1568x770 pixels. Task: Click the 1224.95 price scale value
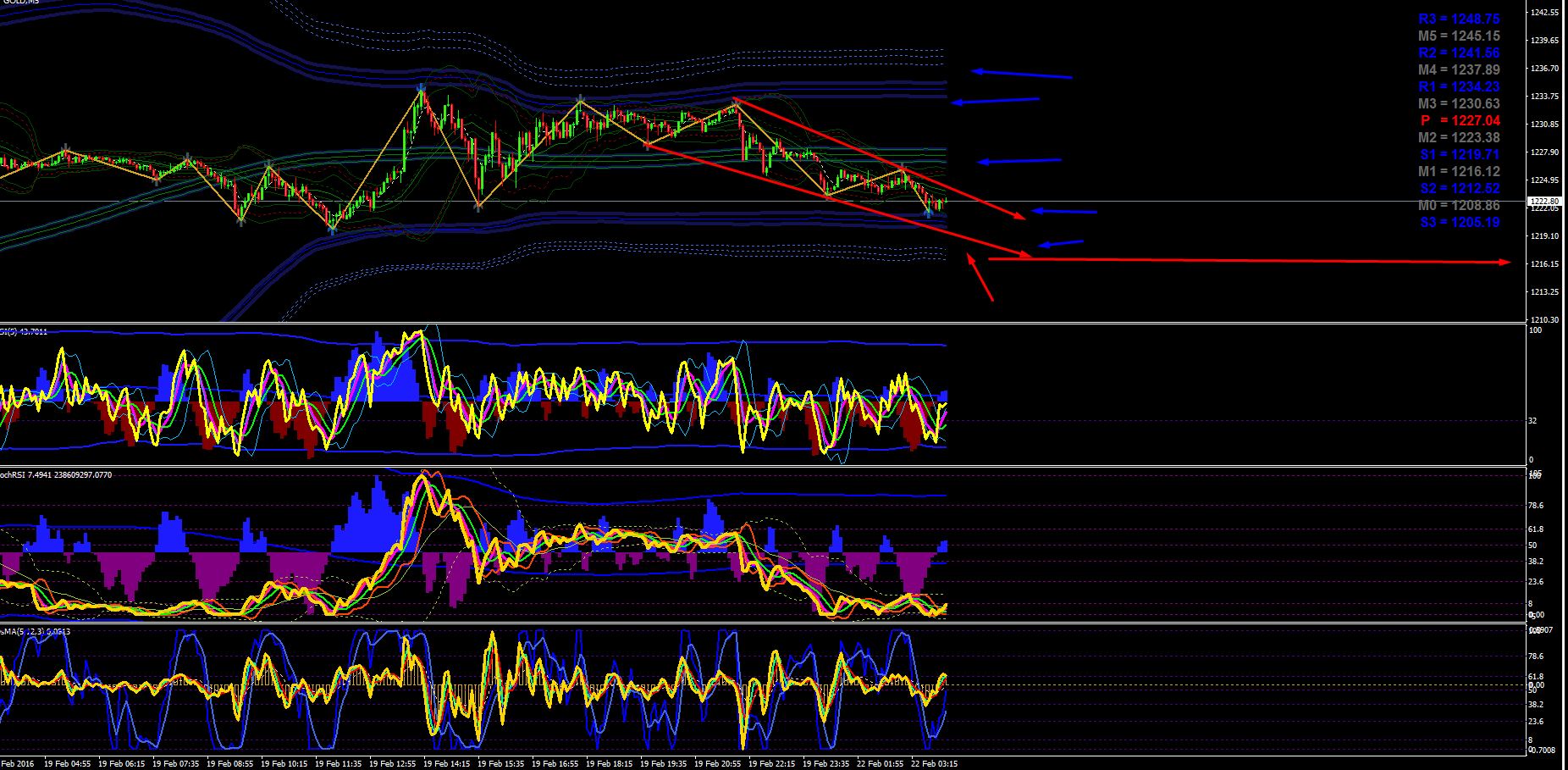pos(1544,180)
